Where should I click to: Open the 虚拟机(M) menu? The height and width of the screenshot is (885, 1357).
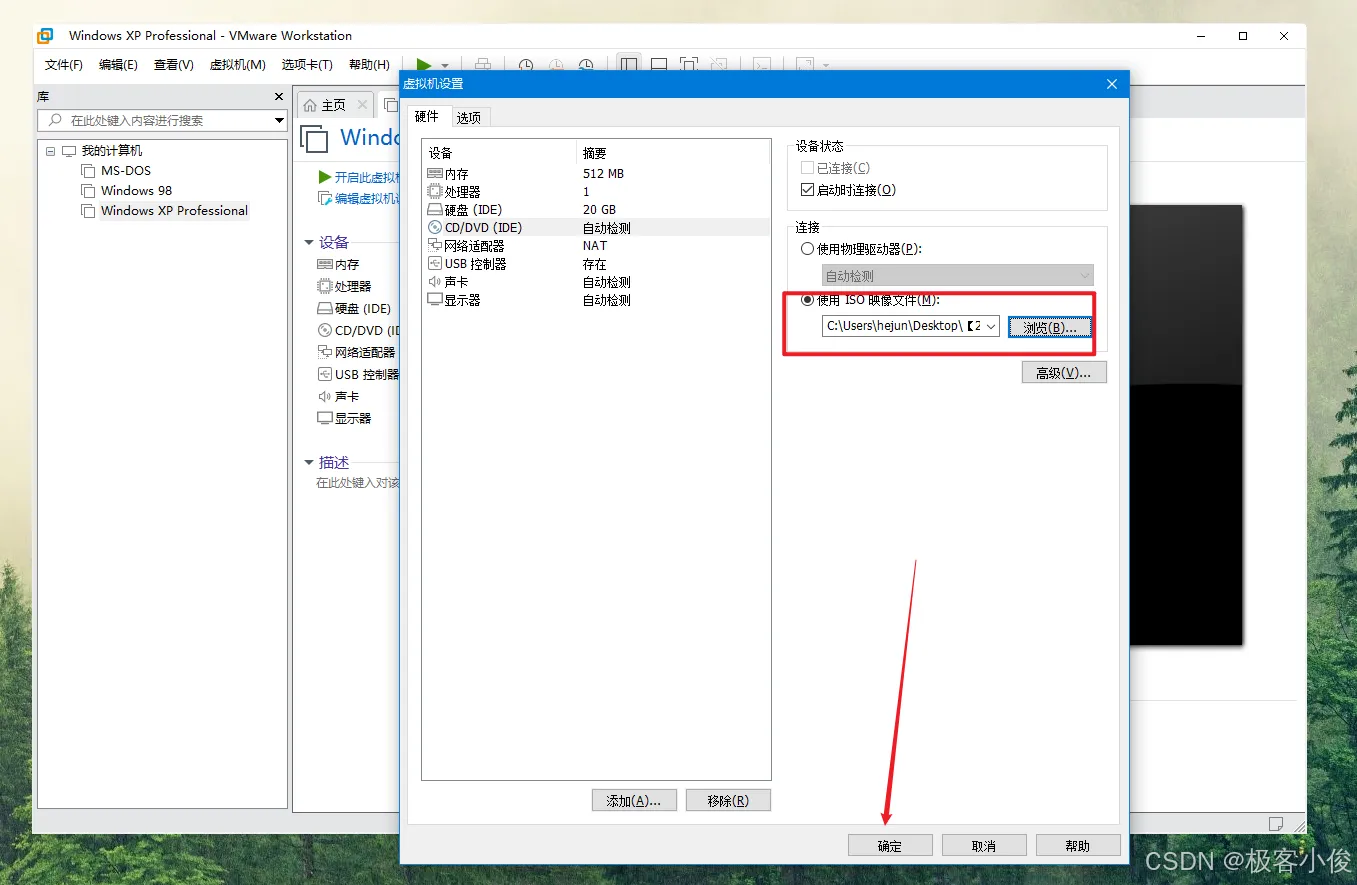[x=237, y=65]
